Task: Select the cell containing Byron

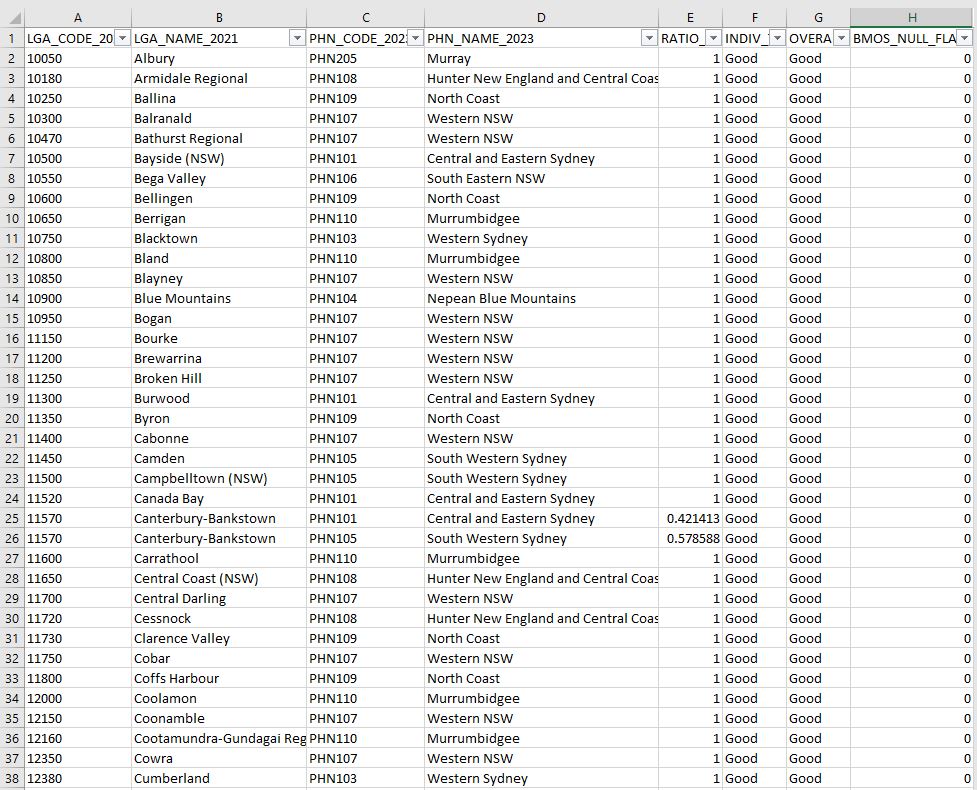Action: point(219,418)
